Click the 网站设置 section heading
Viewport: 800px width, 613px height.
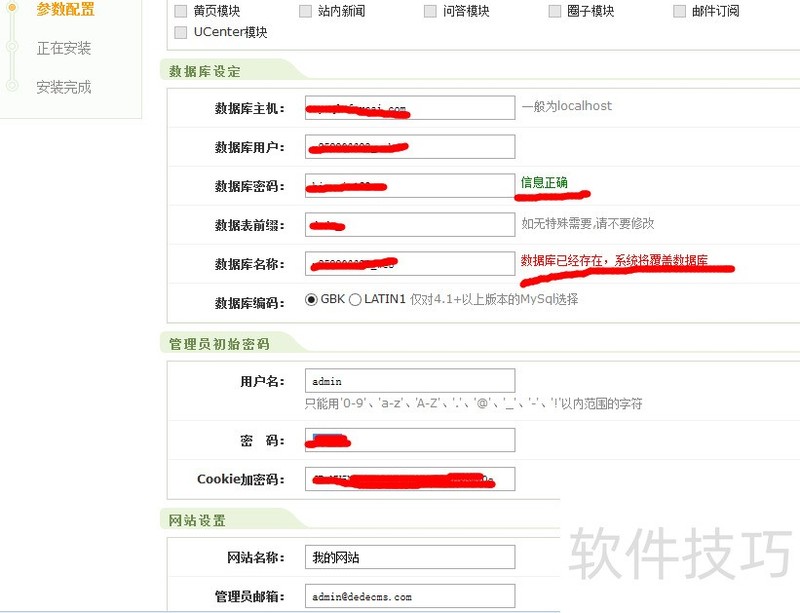pyautogui.click(x=197, y=521)
